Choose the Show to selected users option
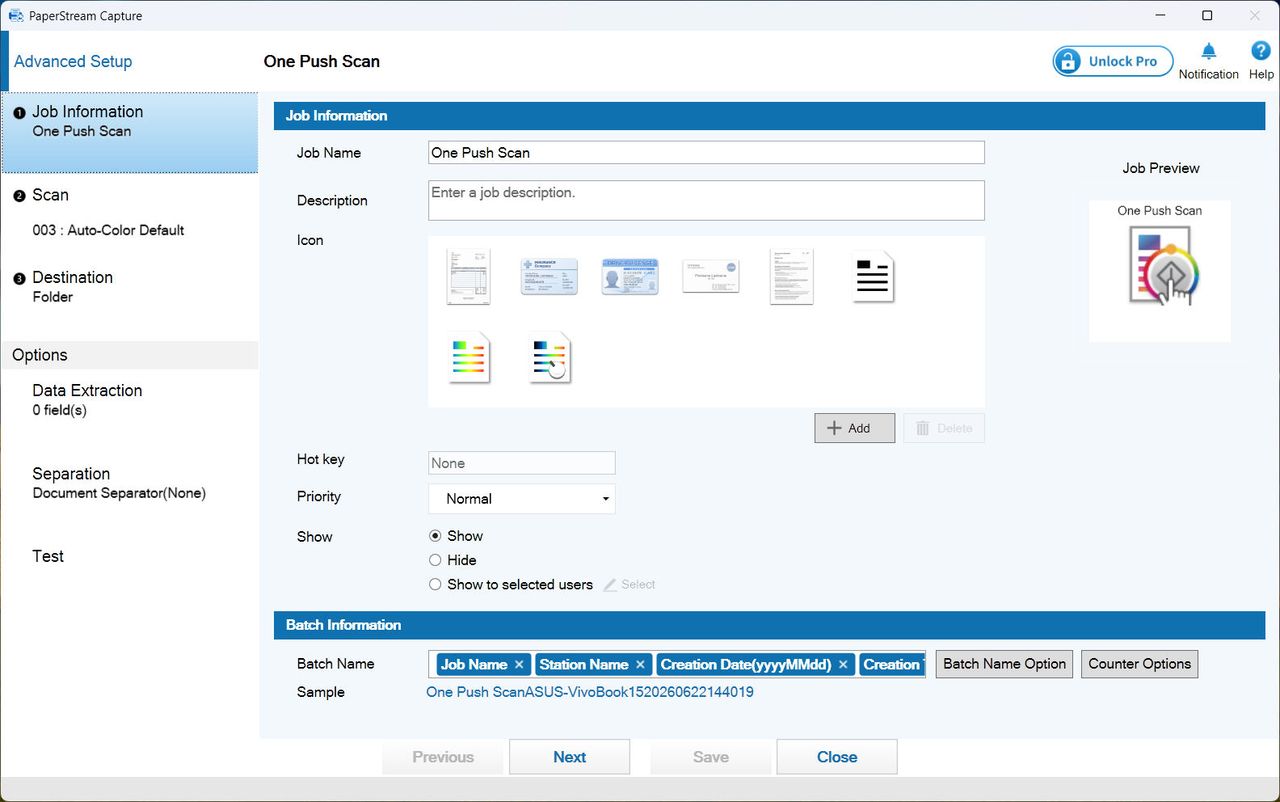This screenshot has height=802, width=1280. tap(435, 584)
